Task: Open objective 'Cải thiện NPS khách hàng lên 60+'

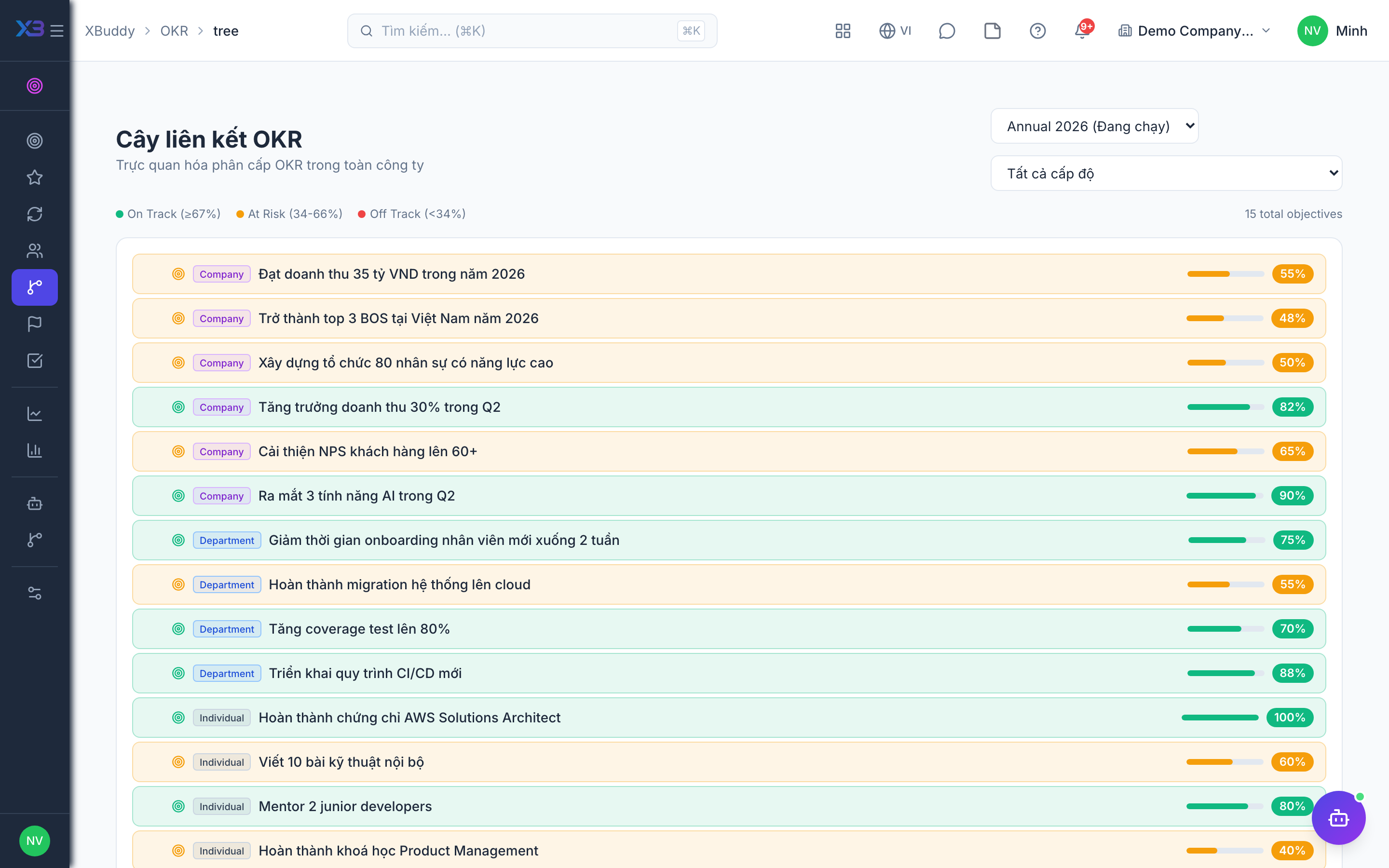Action: [729, 451]
